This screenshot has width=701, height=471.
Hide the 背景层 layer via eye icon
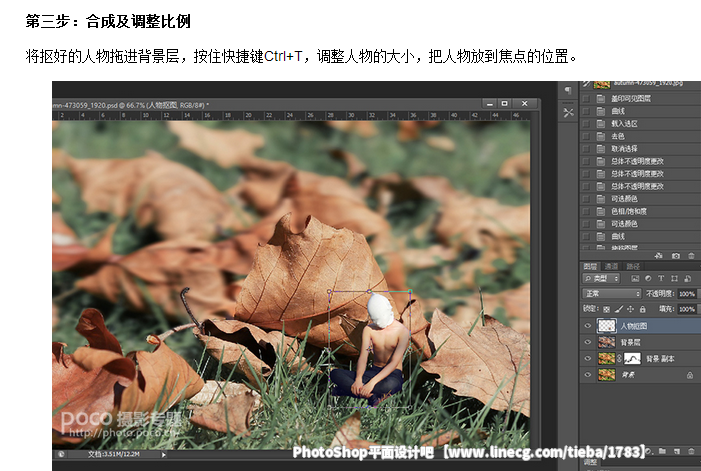[x=587, y=342]
